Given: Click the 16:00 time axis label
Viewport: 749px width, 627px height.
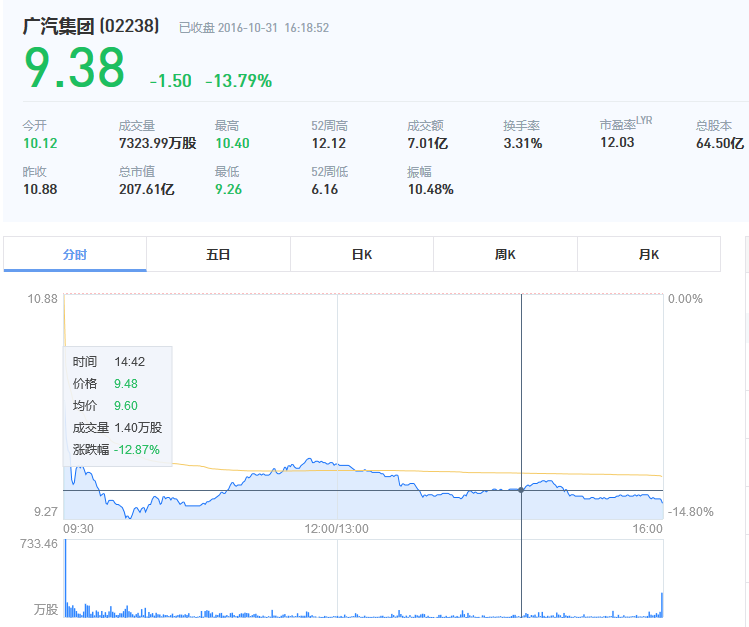Looking at the screenshot, I should (x=647, y=529).
